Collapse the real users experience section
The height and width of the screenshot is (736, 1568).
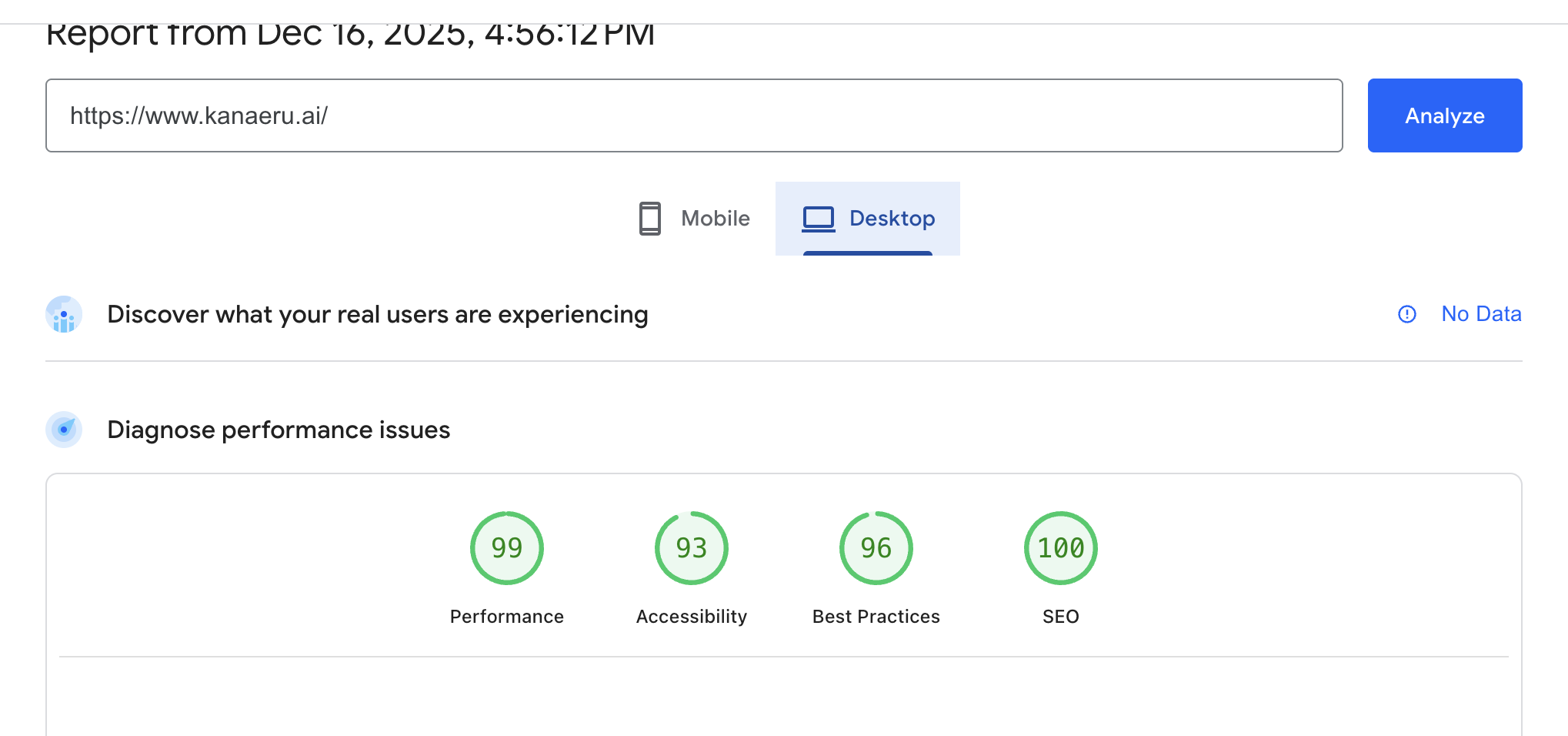pyautogui.click(x=378, y=314)
